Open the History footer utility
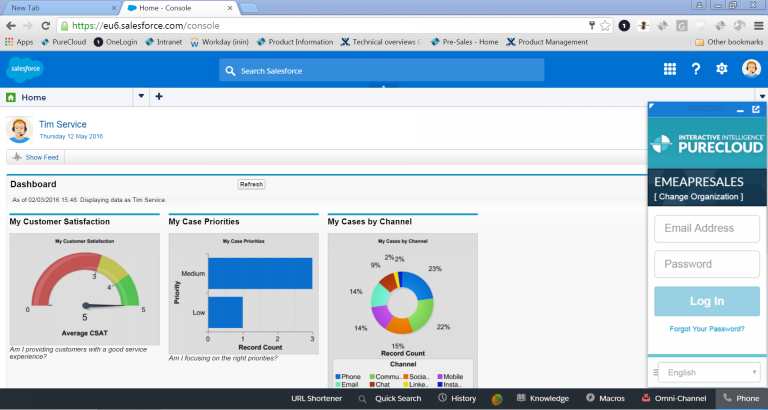The image size is (768, 410). 457,399
